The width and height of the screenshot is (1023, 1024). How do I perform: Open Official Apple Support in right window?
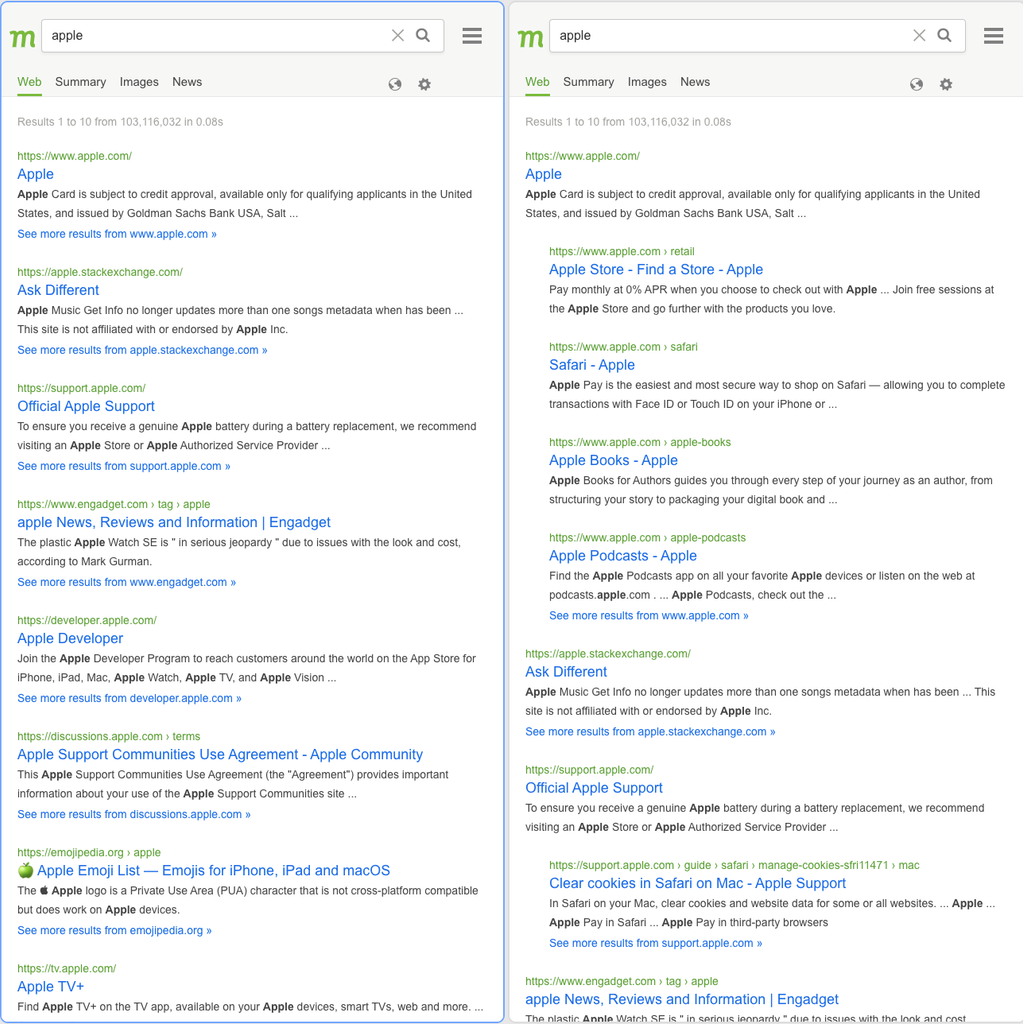[594, 788]
